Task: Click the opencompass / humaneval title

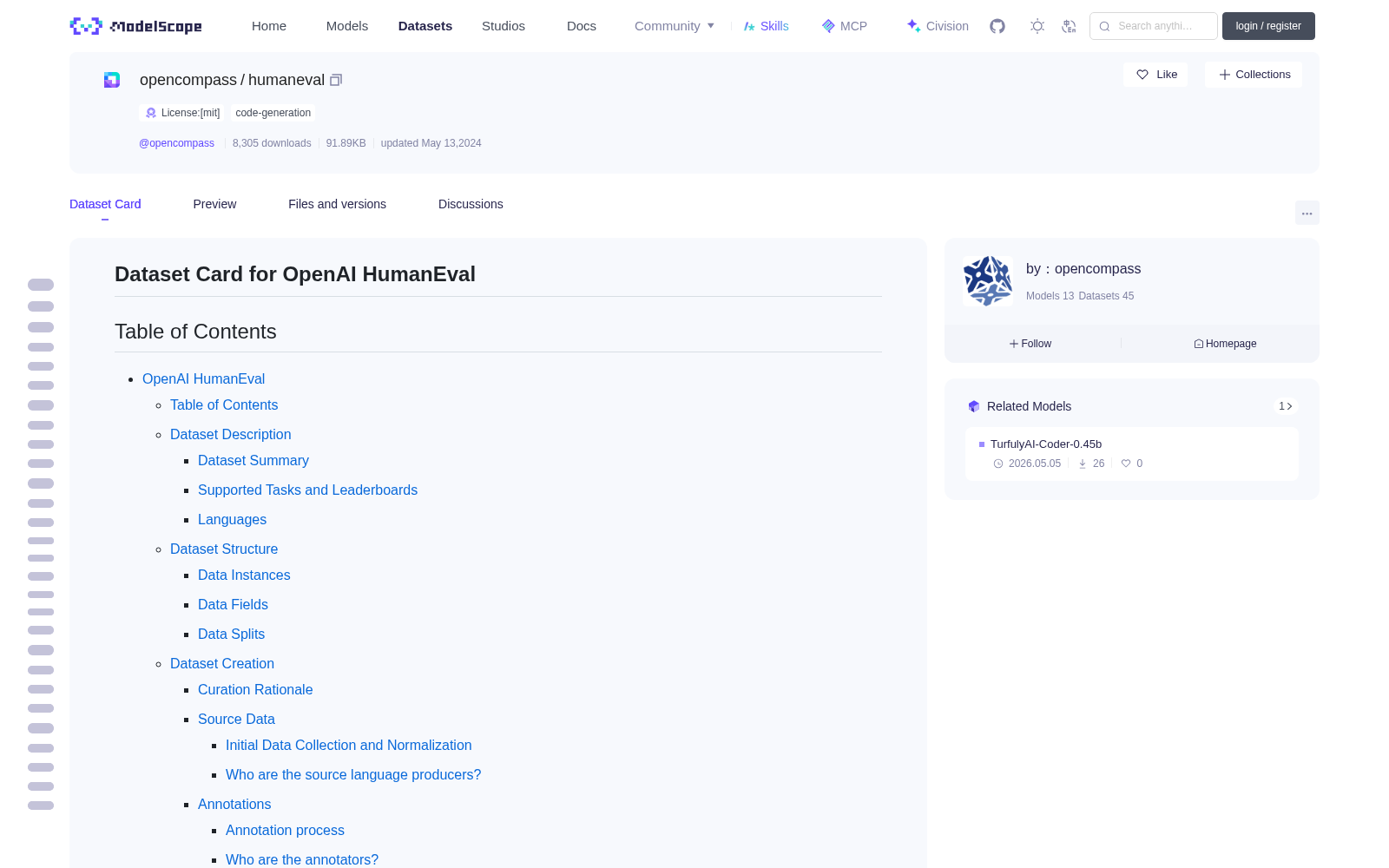Action: (232, 80)
